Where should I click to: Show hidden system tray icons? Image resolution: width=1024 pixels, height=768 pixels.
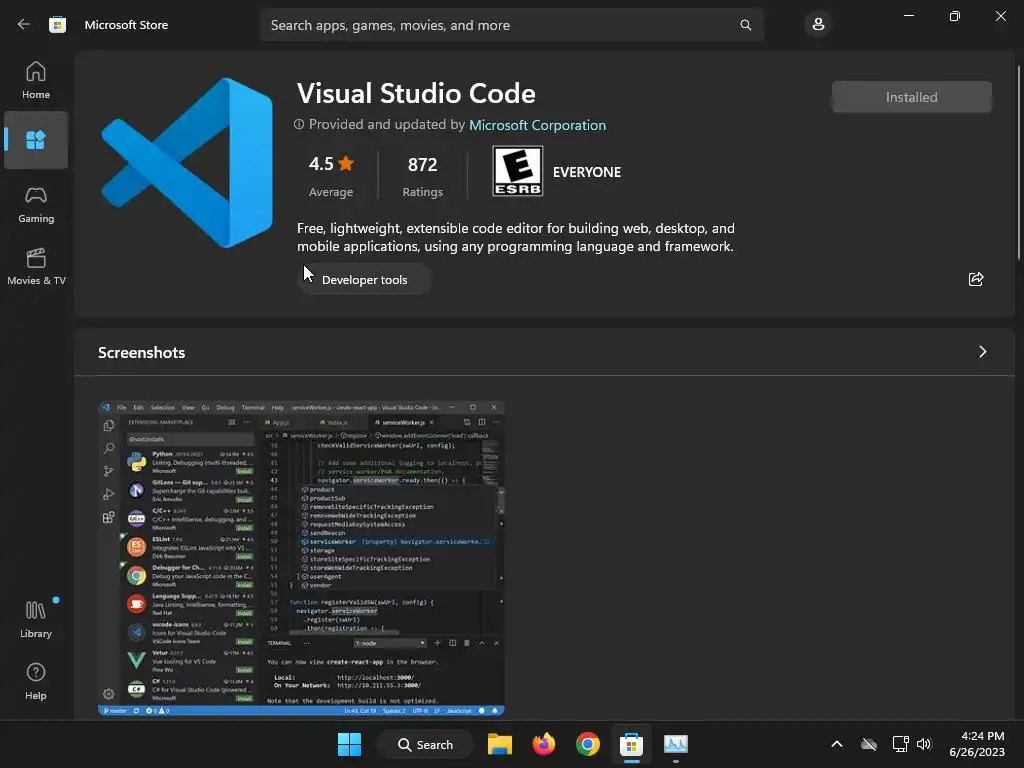pos(837,744)
